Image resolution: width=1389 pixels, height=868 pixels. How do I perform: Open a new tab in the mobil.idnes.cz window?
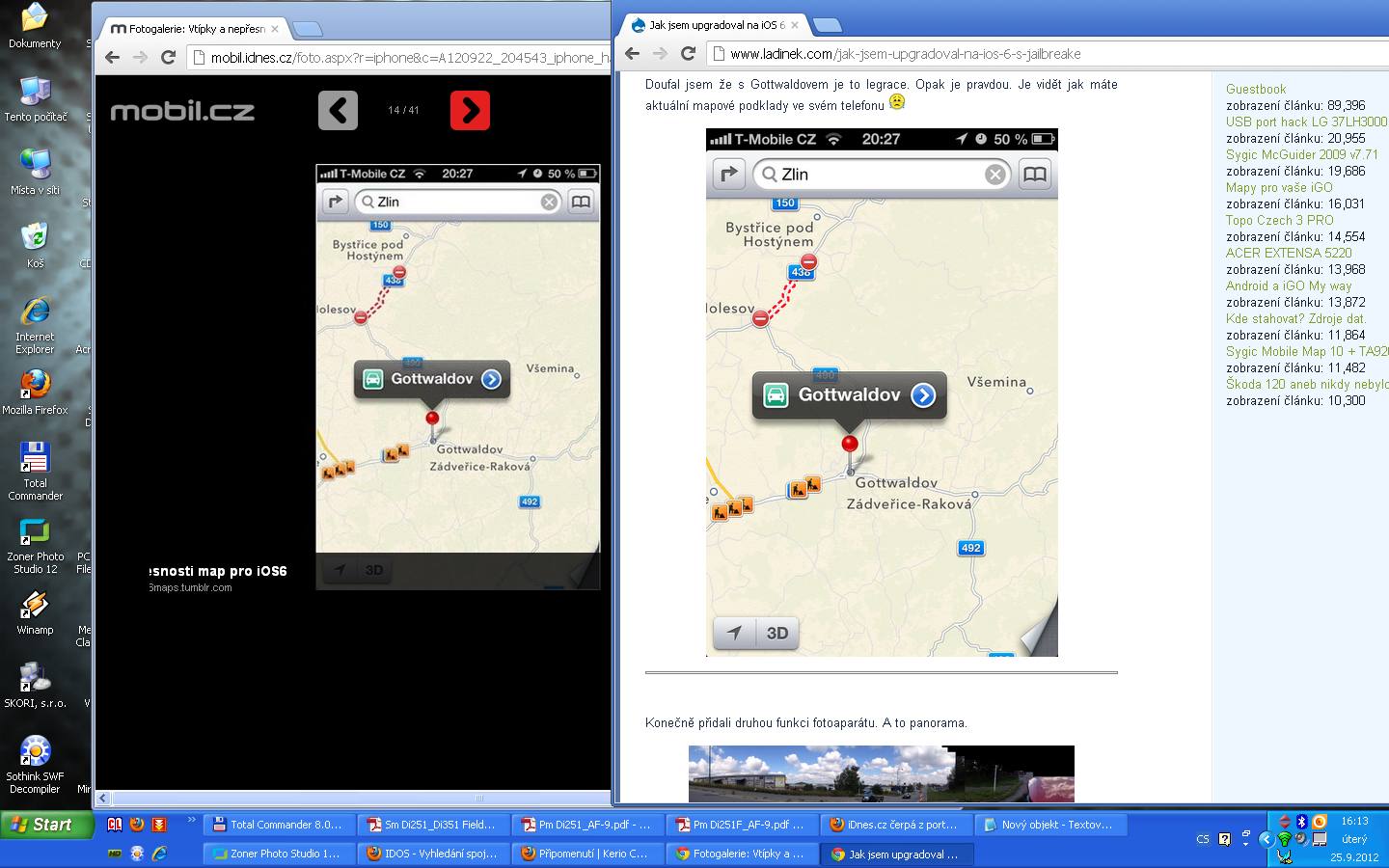tap(307, 28)
